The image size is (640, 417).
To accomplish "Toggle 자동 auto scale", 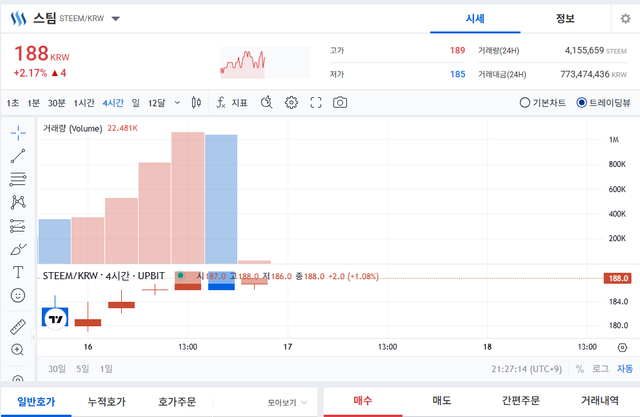I will tap(624, 369).
